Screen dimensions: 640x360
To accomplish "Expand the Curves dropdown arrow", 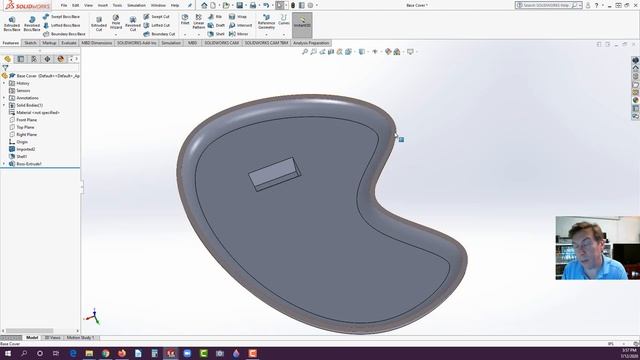I will (284, 34).
